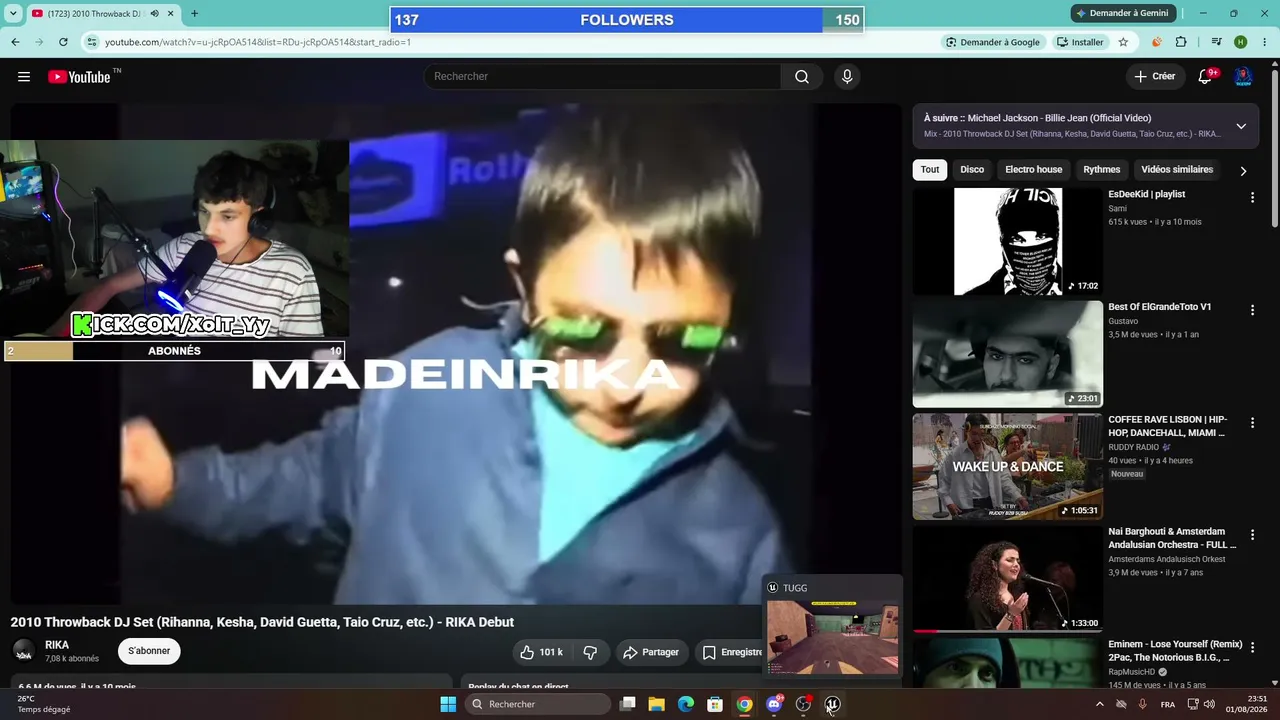Open options for COFFEE RAVE LISBON video
Image resolution: width=1280 pixels, height=720 pixels.
click(1252, 423)
